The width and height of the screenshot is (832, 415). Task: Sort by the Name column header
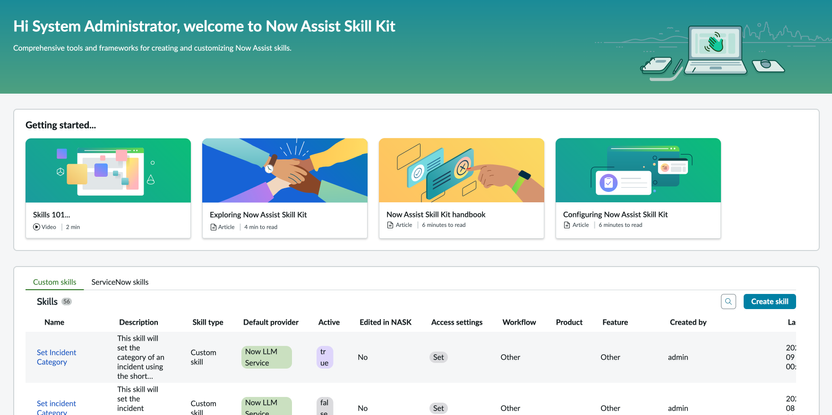tap(54, 322)
